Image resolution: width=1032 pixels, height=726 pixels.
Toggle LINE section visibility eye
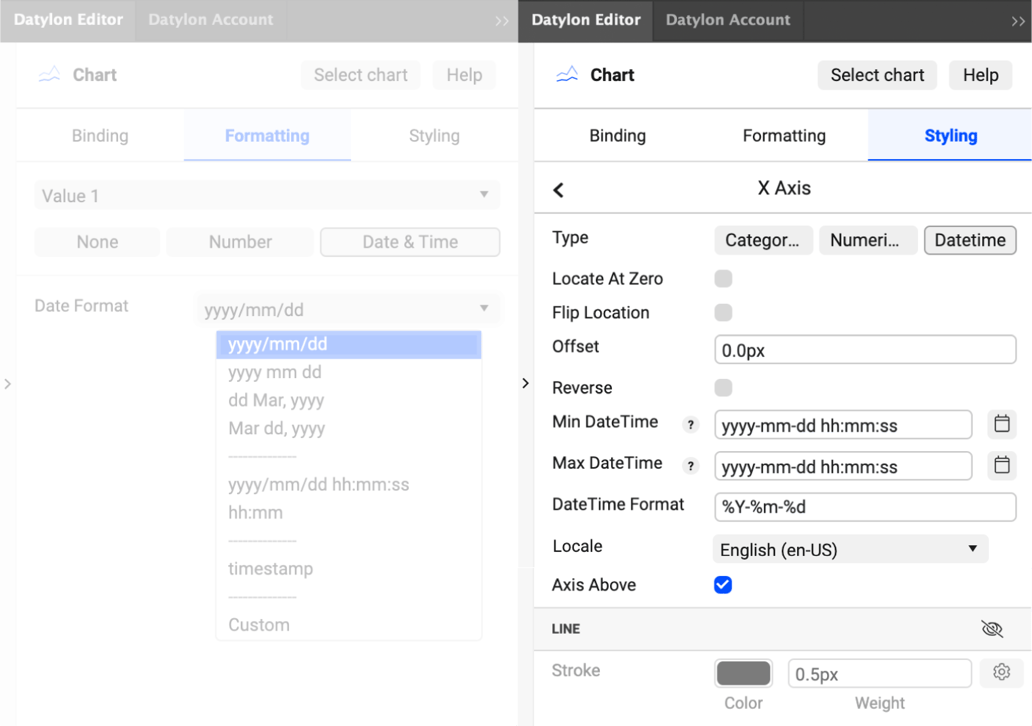(x=992, y=629)
